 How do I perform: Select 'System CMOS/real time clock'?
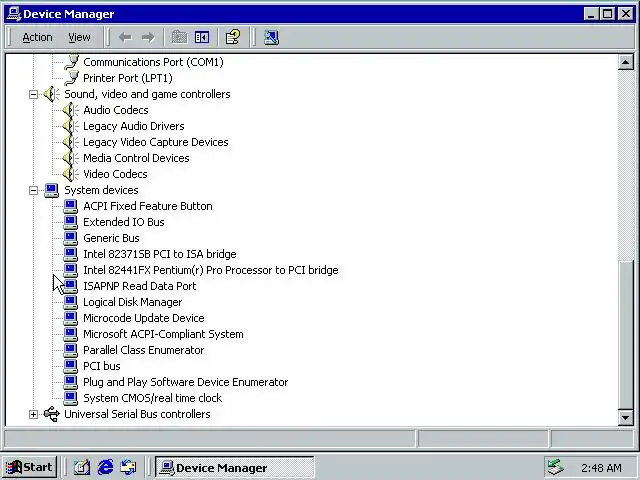153,398
